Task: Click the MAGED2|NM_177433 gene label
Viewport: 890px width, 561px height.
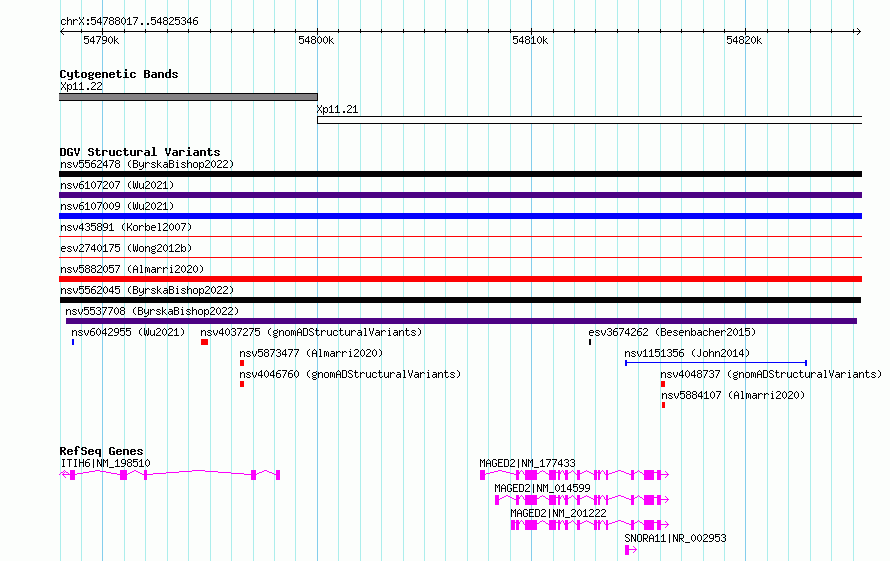Action: point(527,463)
